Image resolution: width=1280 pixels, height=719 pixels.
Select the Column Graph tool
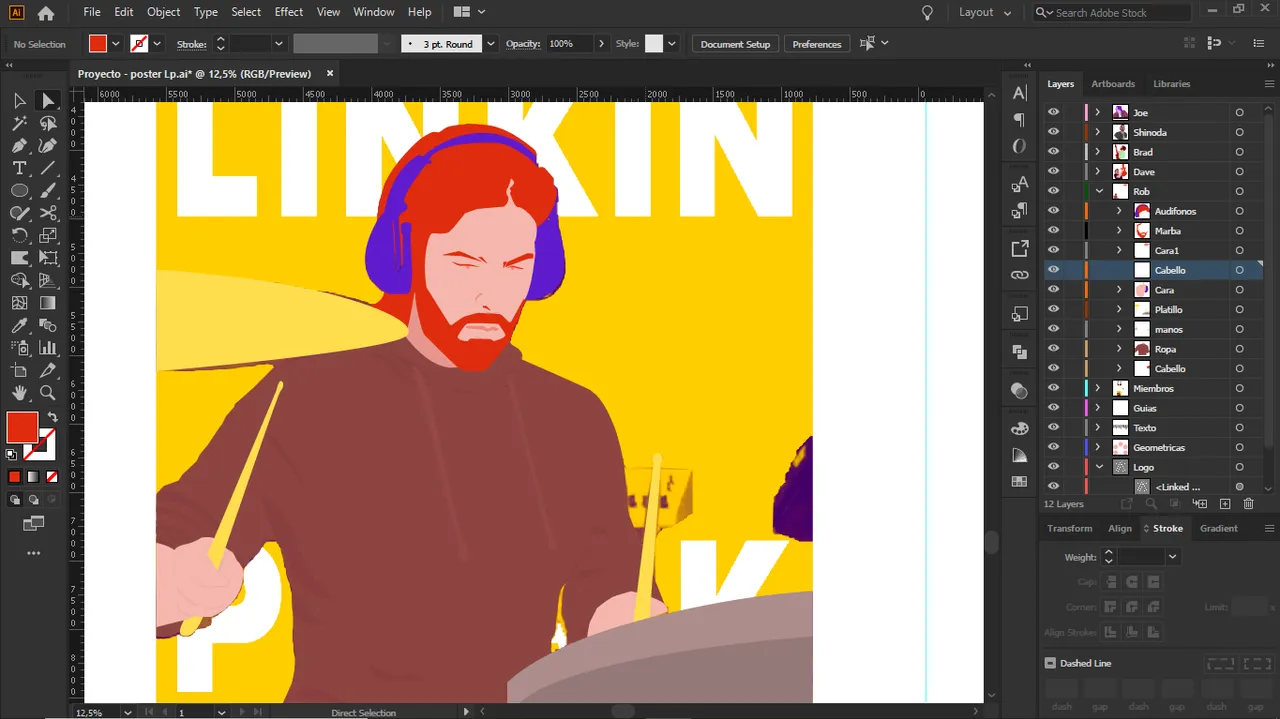pyautogui.click(x=48, y=348)
